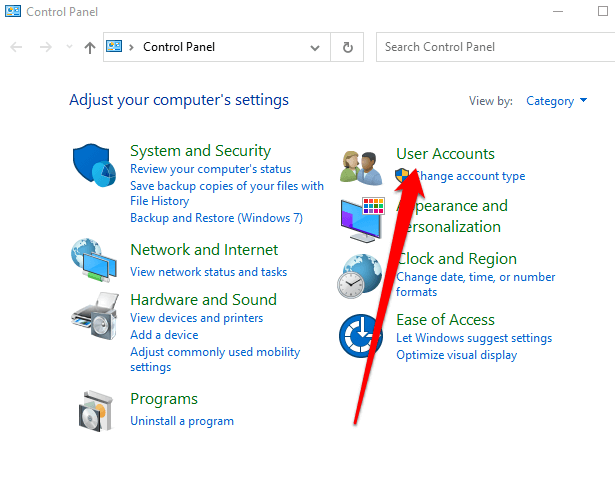Open the recent locations dropdown arrow
The height and width of the screenshot is (494, 615).
pos(69,47)
